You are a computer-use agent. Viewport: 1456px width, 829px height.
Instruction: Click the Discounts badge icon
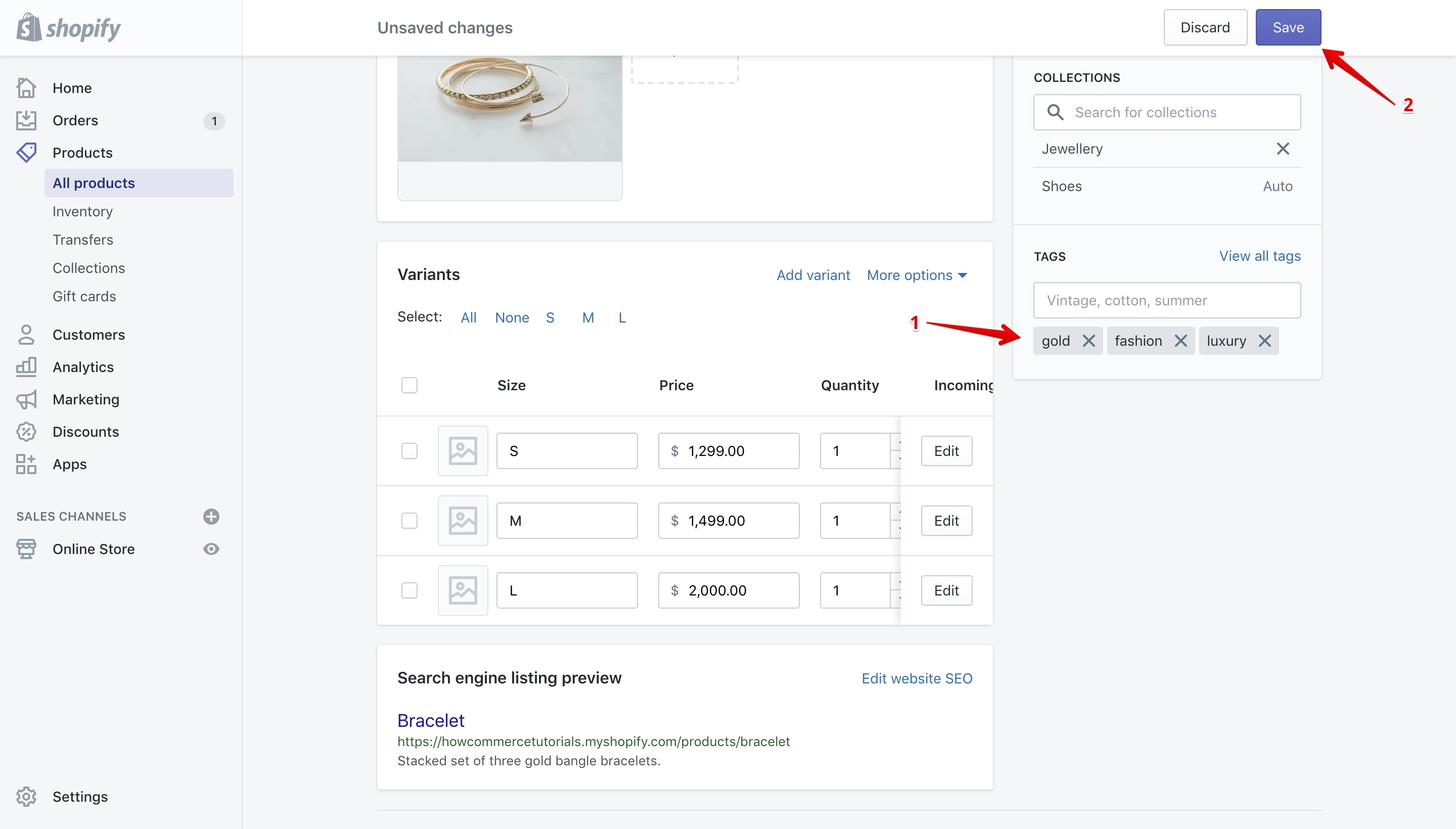[x=26, y=432]
